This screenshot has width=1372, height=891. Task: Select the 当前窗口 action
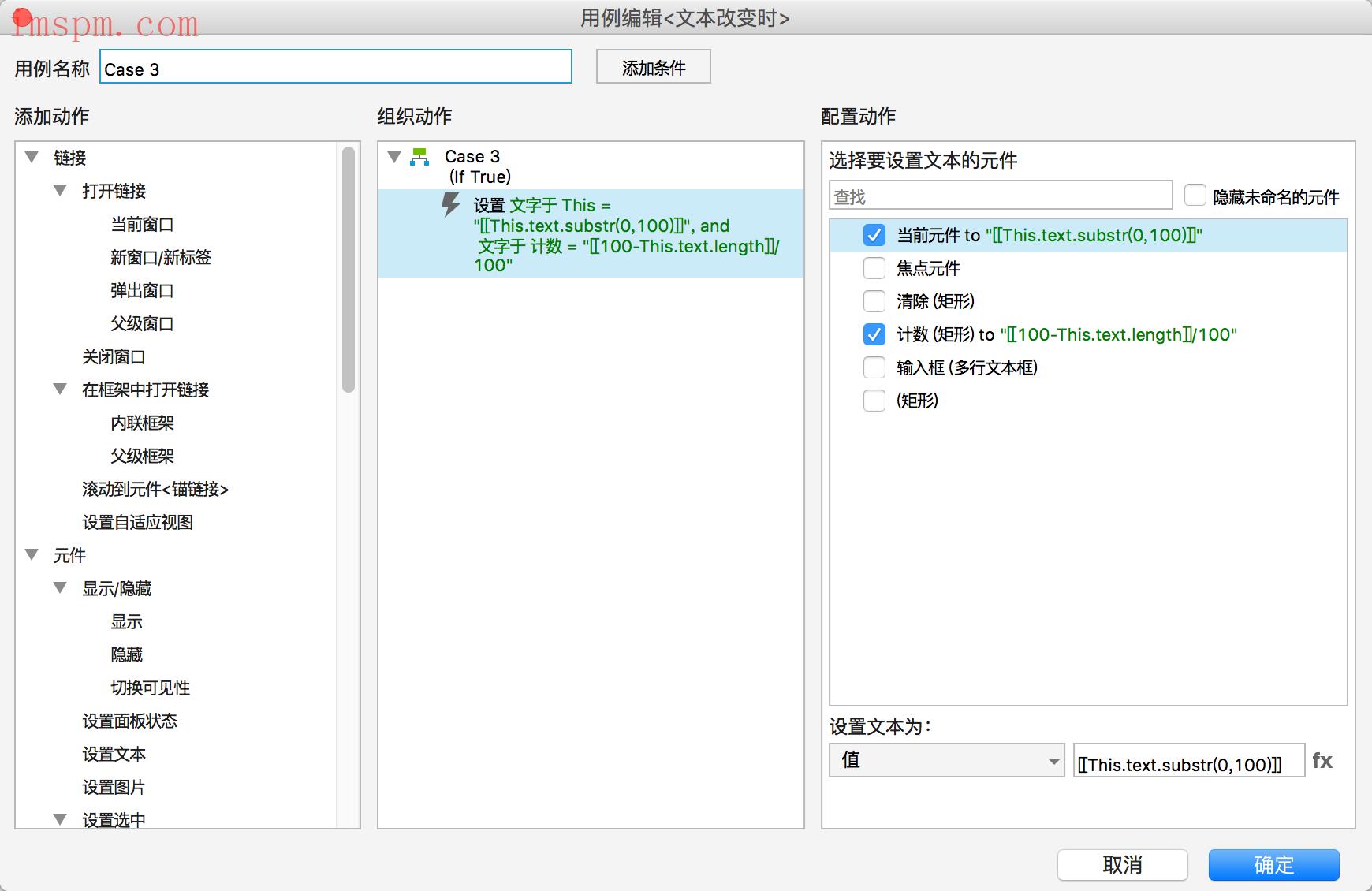coord(142,225)
